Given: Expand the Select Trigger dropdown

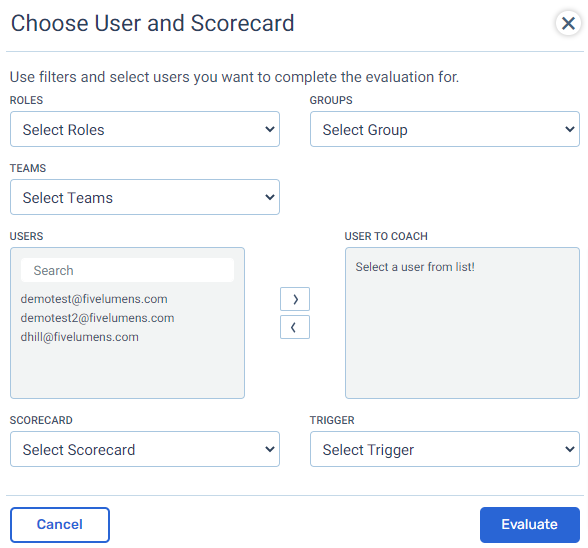Looking at the screenshot, I should (x=445, y=449).
